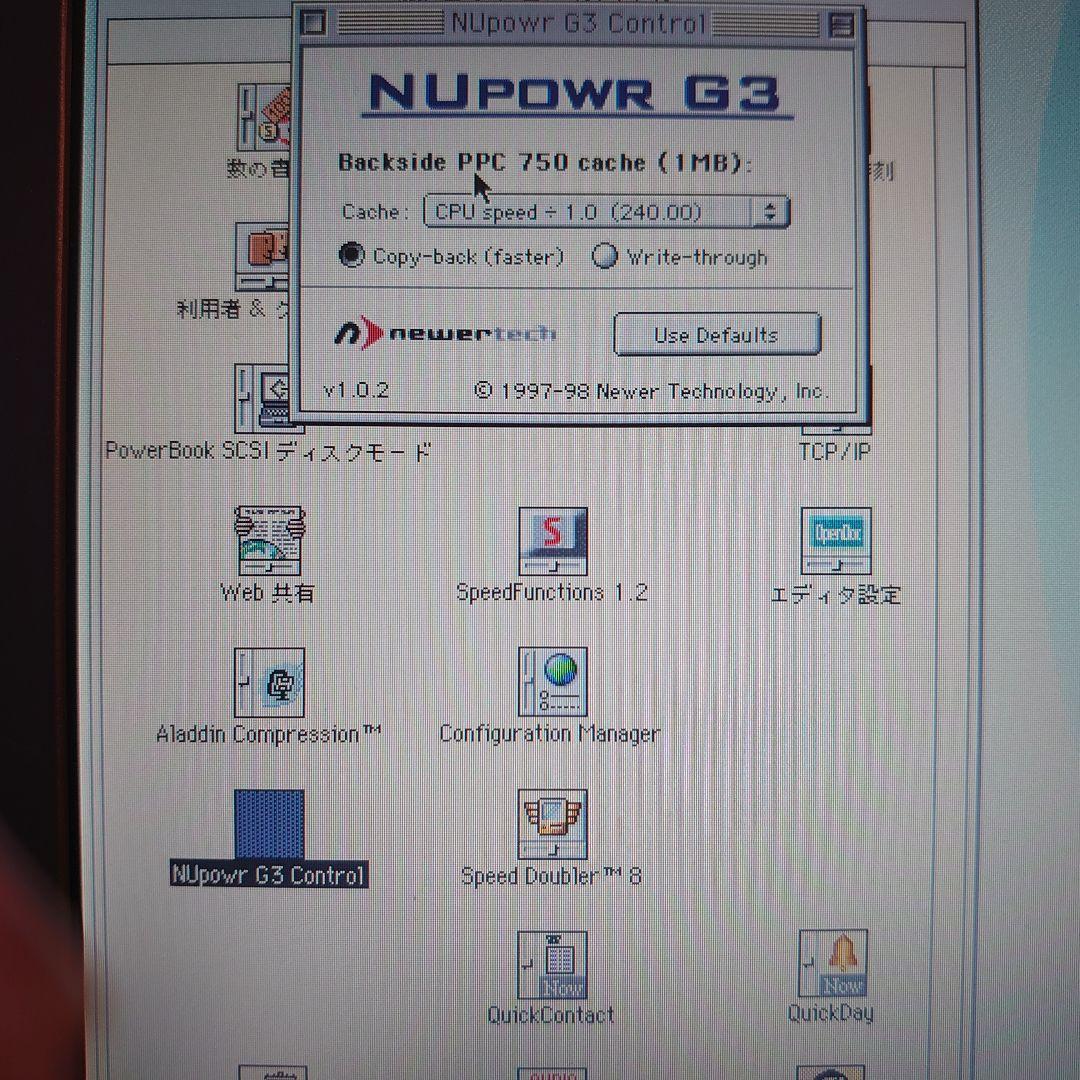Image resolution: width=1080 pixels, height=1080 pixels.
Task: Click the Cache popup up-down arrows
Action: (770, 211)
